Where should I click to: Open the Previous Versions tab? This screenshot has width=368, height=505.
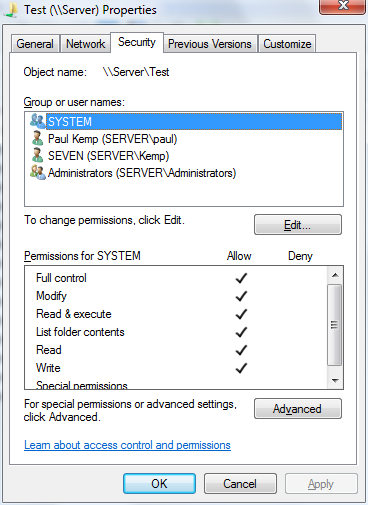coord(210,44)
